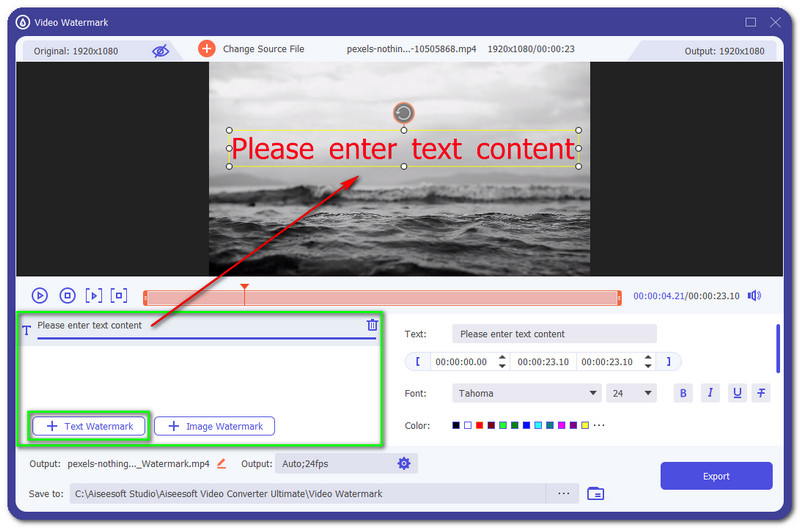
Task: Mute the volume speaker icon
Action: (753, 295)
